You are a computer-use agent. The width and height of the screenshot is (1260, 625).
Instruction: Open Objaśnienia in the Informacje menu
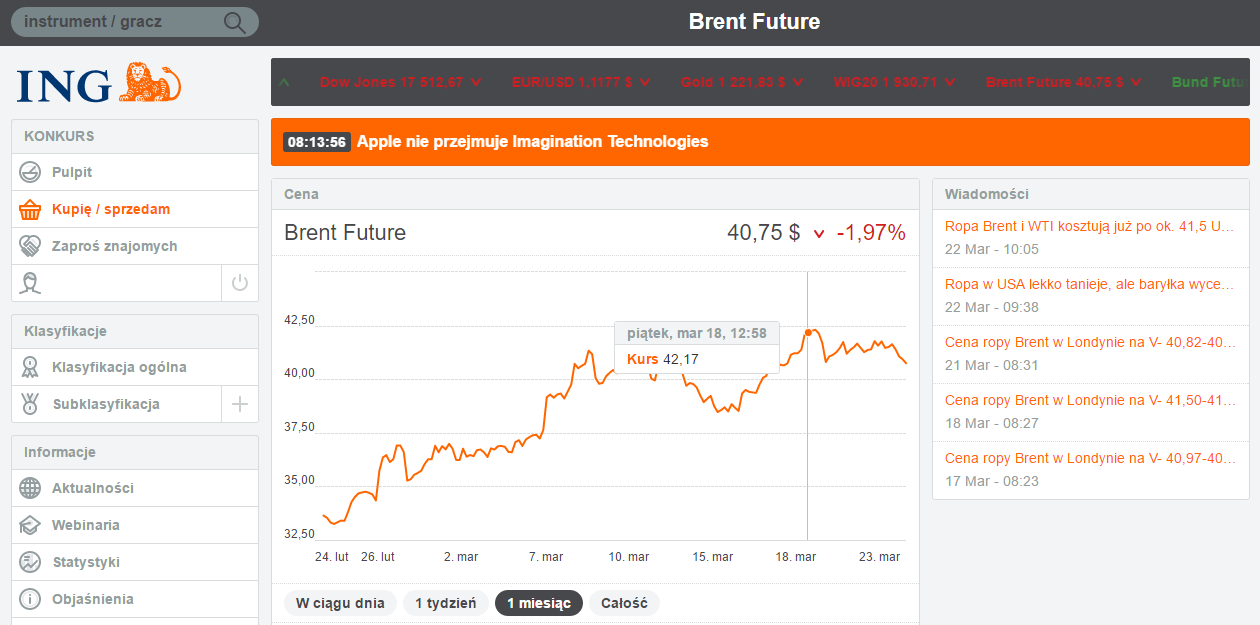point(92,599)
